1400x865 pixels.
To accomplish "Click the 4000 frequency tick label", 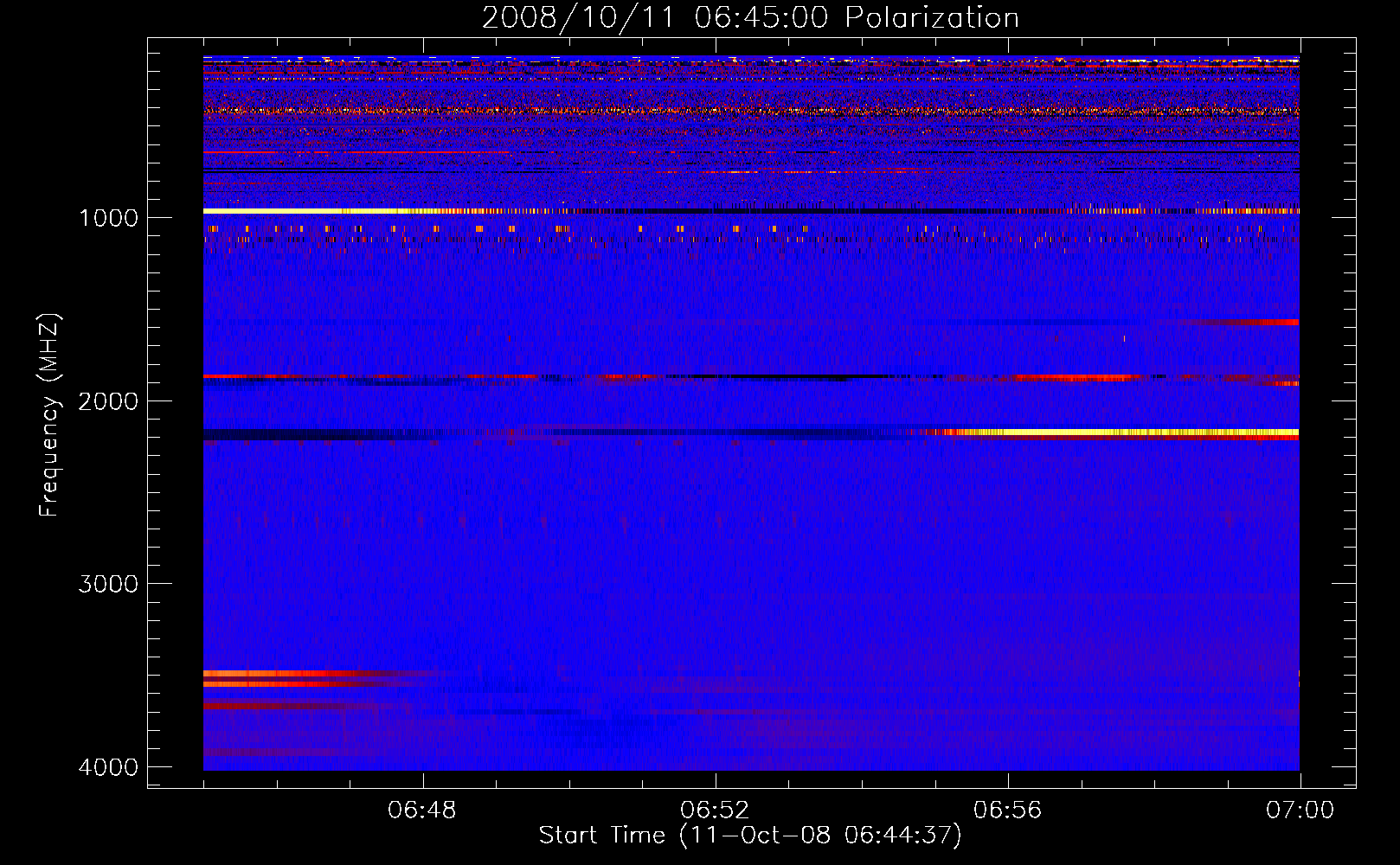I will [x=108, y=767].
